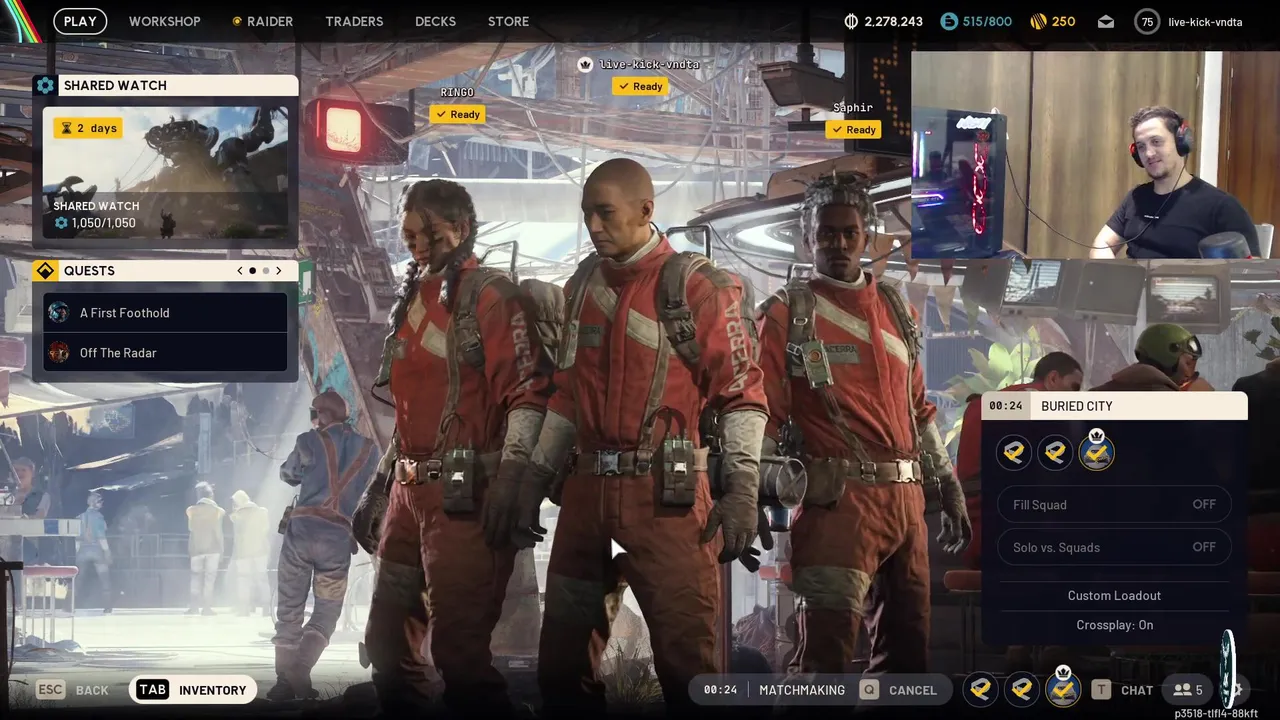1280x720 pixels.
Task: Open the Off The Radar quest
Action: pos(165,352)
